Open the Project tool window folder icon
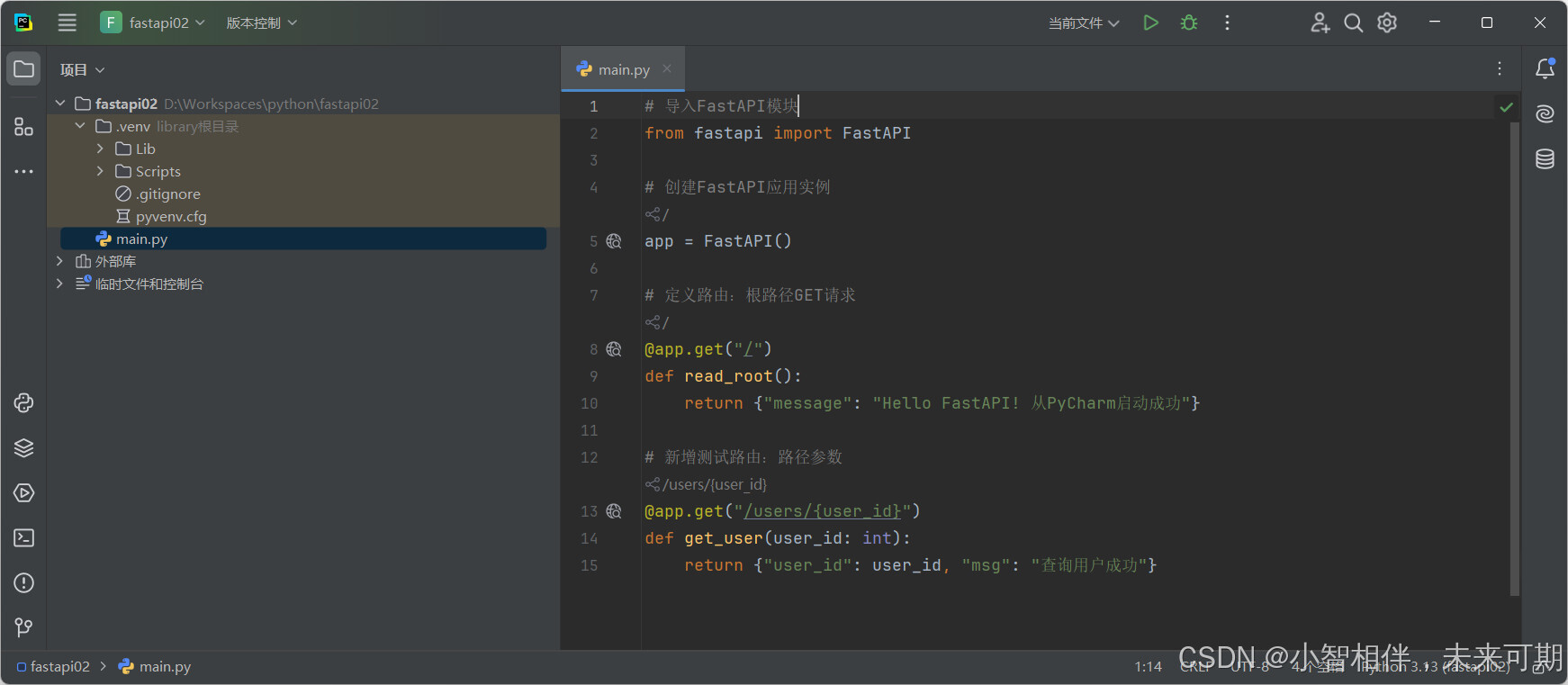This screenshot has width=1568, height=685. point(24,69)
